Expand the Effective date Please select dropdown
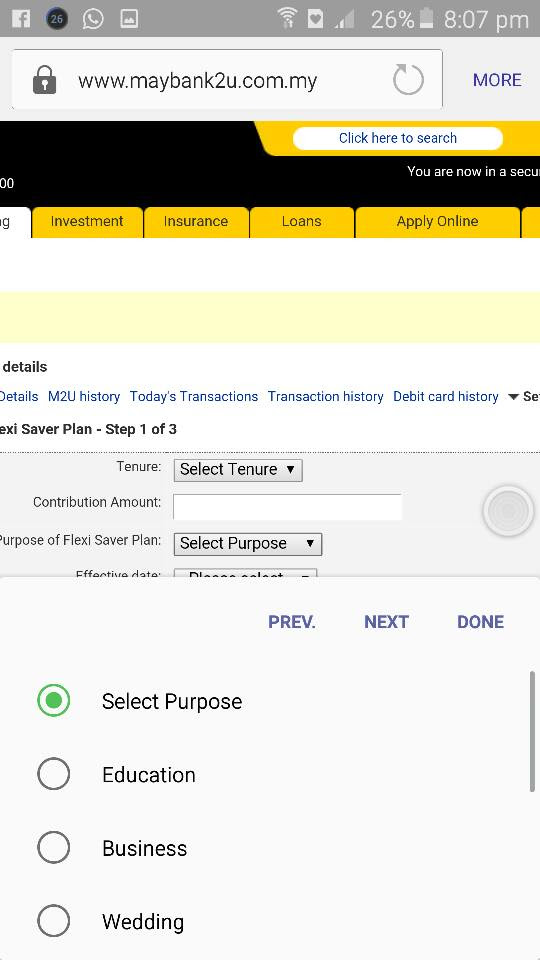This screenshot has height=960, width=540. point(246,574)
